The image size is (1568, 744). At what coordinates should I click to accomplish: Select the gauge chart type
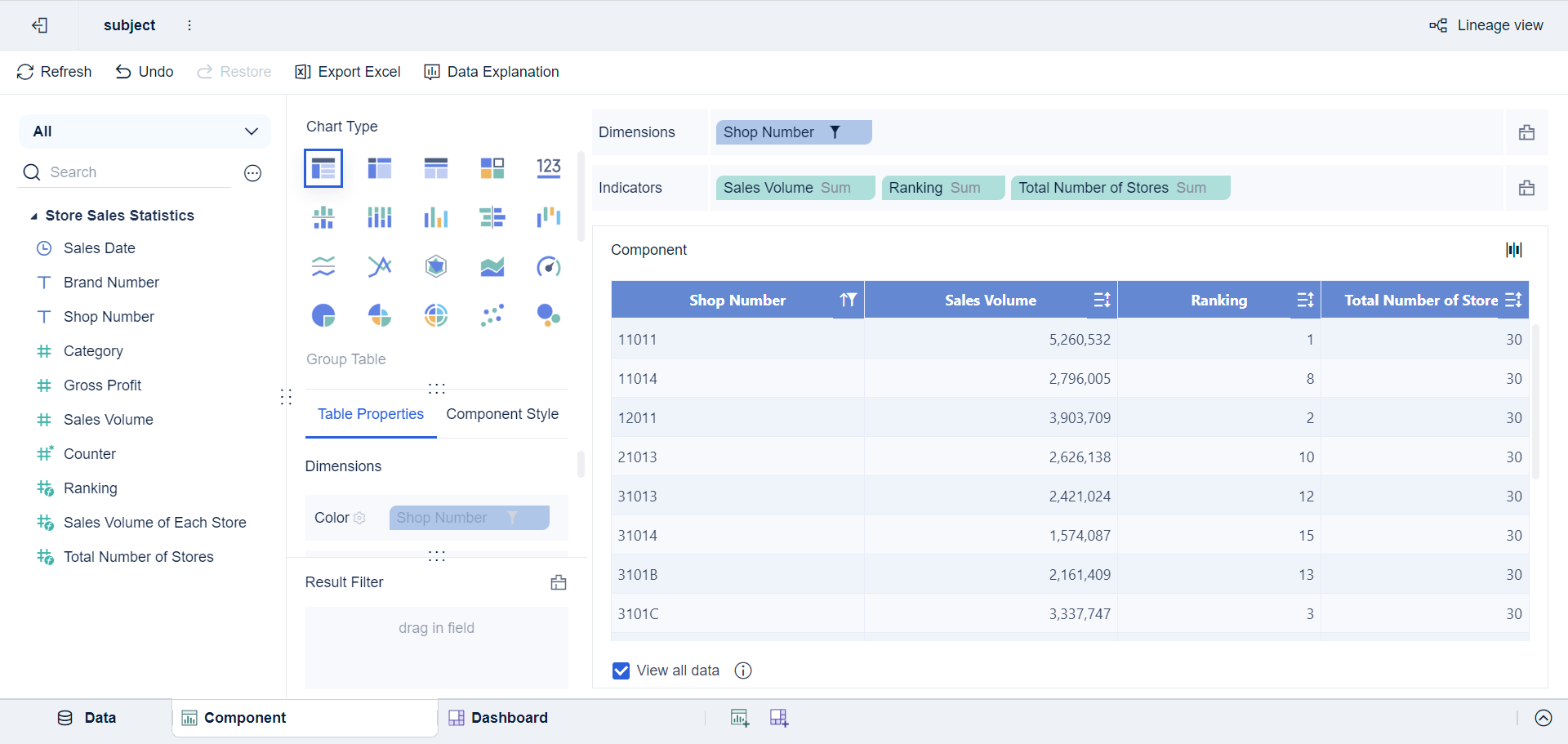[x=548, y=265]
